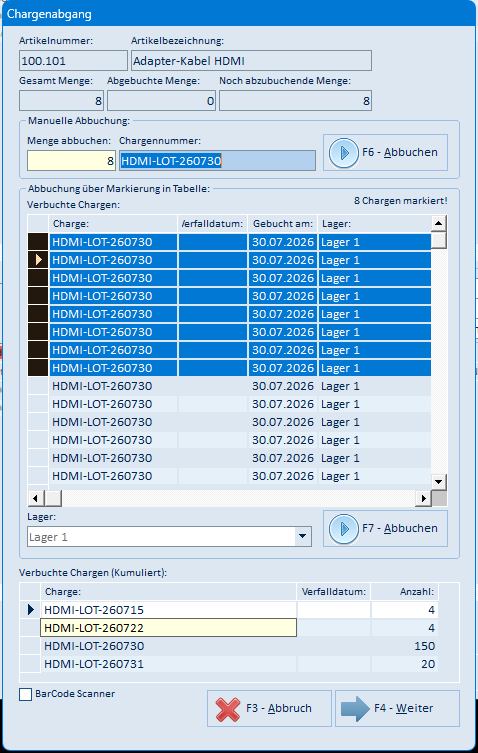This screenshot has height=753, width=478.
Task: Click scroll up arrow of batch table
Action: (438, 223)
